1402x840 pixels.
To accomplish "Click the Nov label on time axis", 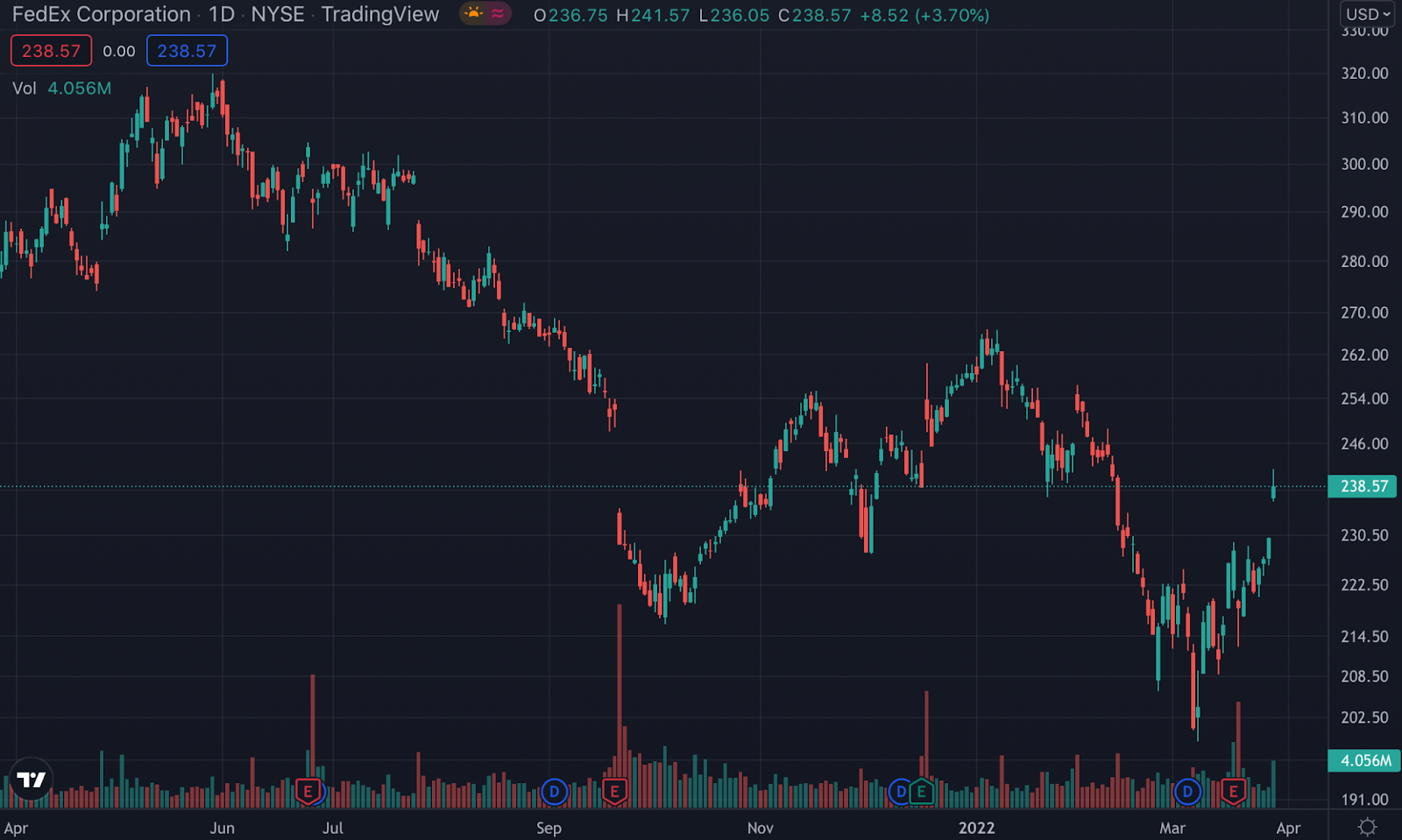I will click(761, 828).
